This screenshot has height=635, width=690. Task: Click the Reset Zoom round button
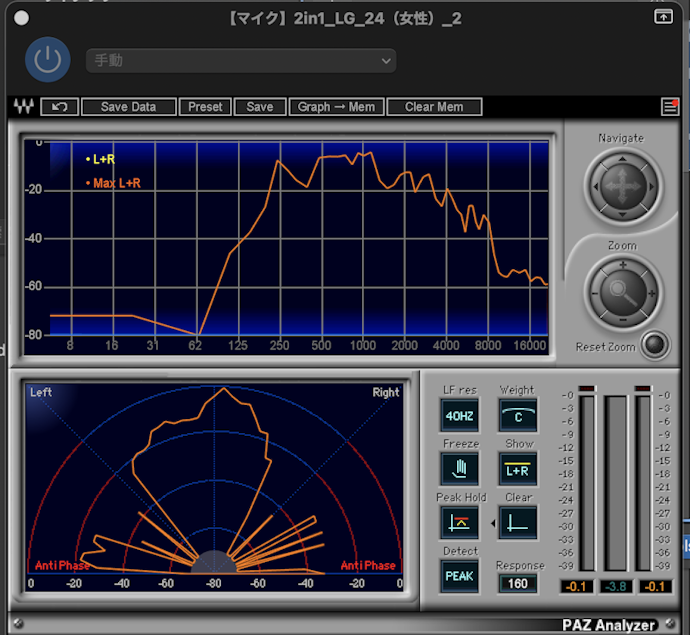click(654, 345)
